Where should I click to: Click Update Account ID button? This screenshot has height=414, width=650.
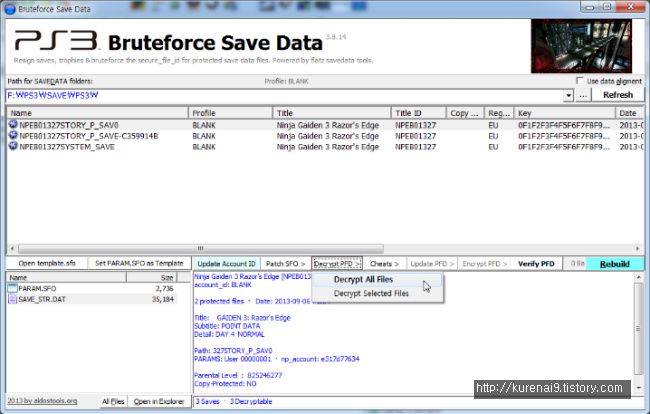(226, 264)
